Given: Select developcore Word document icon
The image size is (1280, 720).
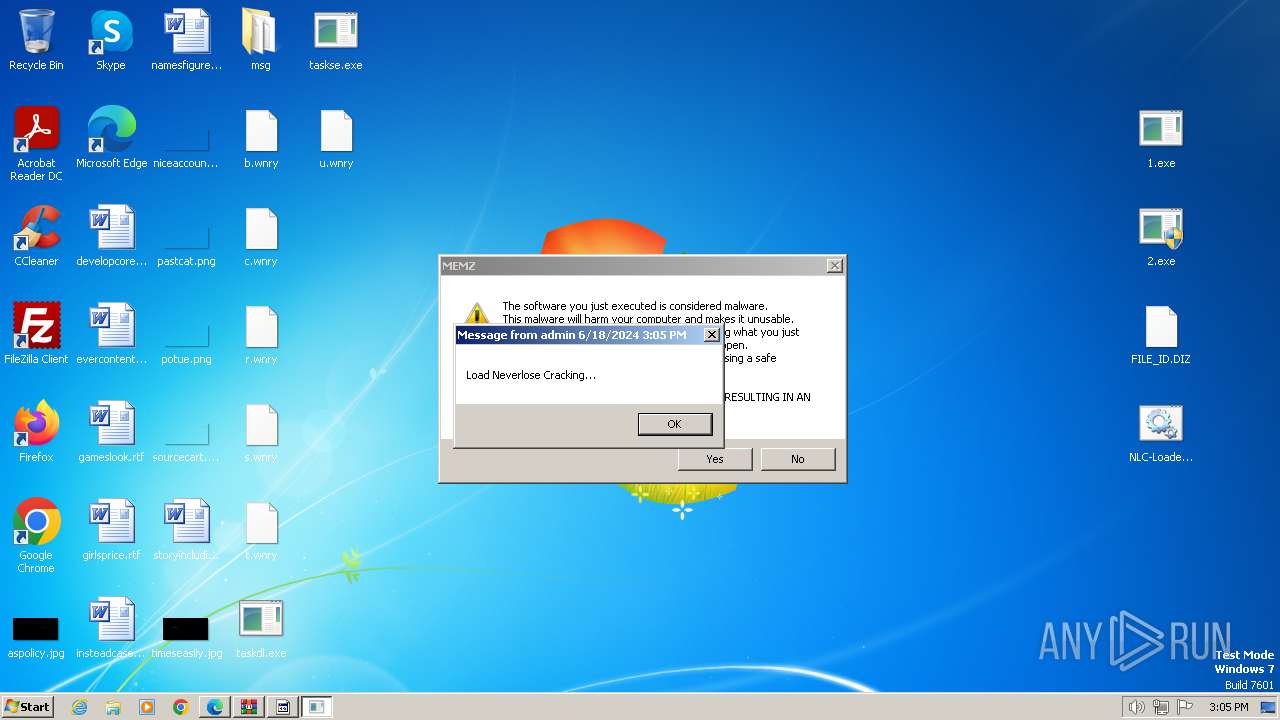Looking at the screenshot, I should point(111,236).
